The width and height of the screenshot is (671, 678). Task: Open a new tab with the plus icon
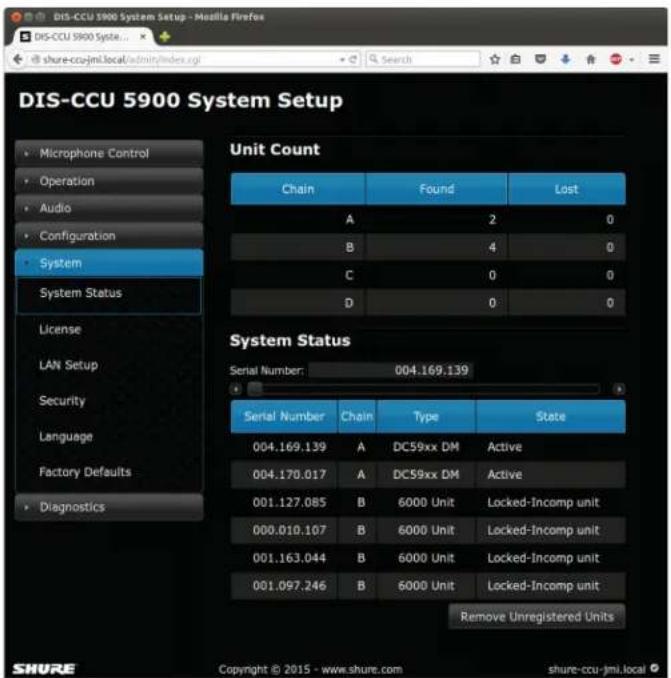tap(165, 37)
